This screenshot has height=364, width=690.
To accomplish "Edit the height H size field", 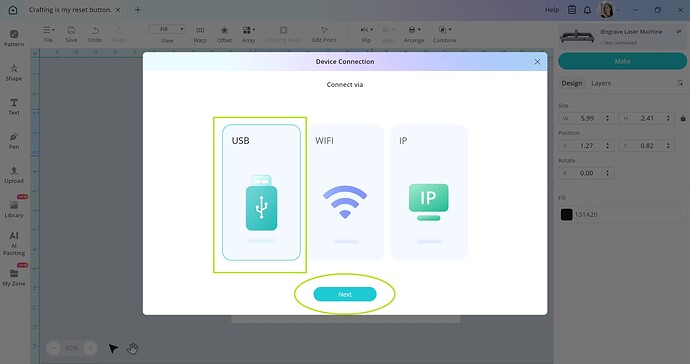I will tap(647, 118).
